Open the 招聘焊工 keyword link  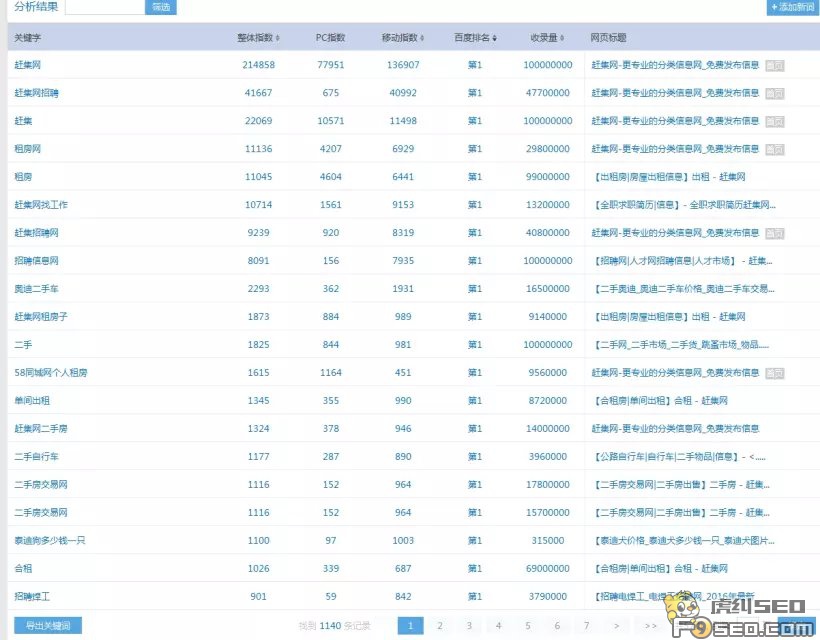(x=33, y=596)
